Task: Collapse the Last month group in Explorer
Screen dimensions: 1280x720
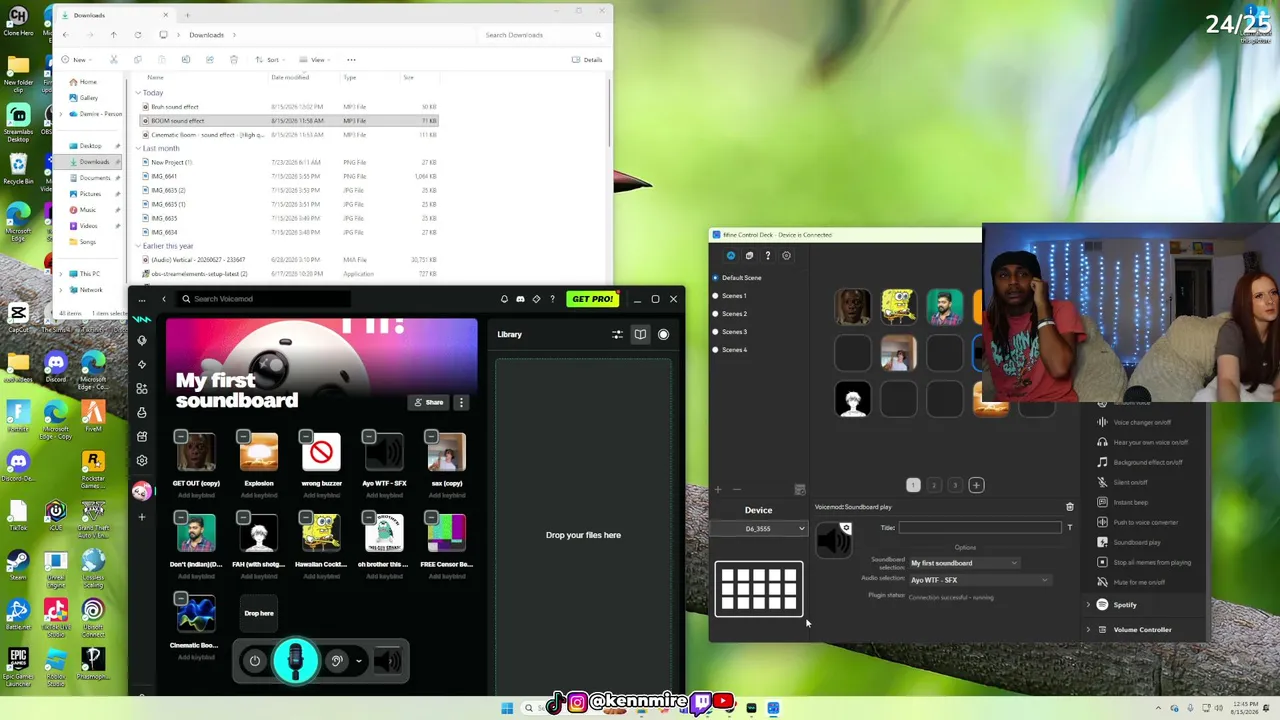Action: tap(138, 148)
